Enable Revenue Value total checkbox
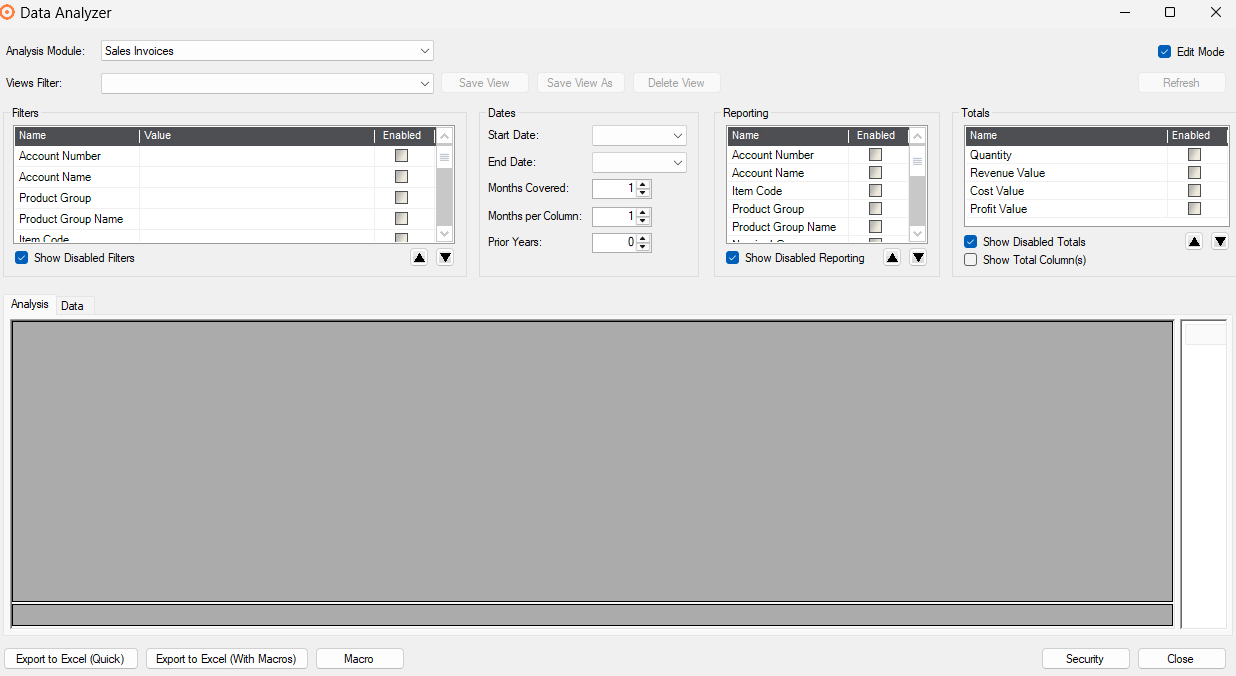Image resolution: width=1236 pixels, height=676 pixels. (1194, 173)
